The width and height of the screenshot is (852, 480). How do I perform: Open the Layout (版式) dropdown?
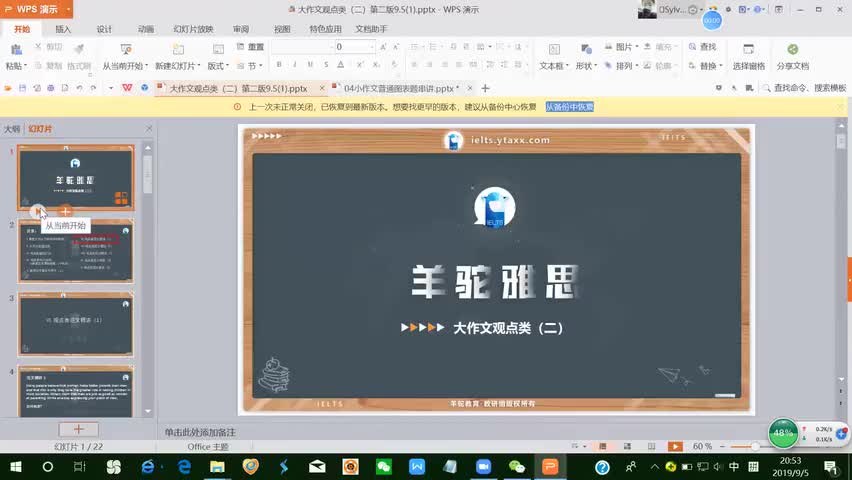(218, 66)
